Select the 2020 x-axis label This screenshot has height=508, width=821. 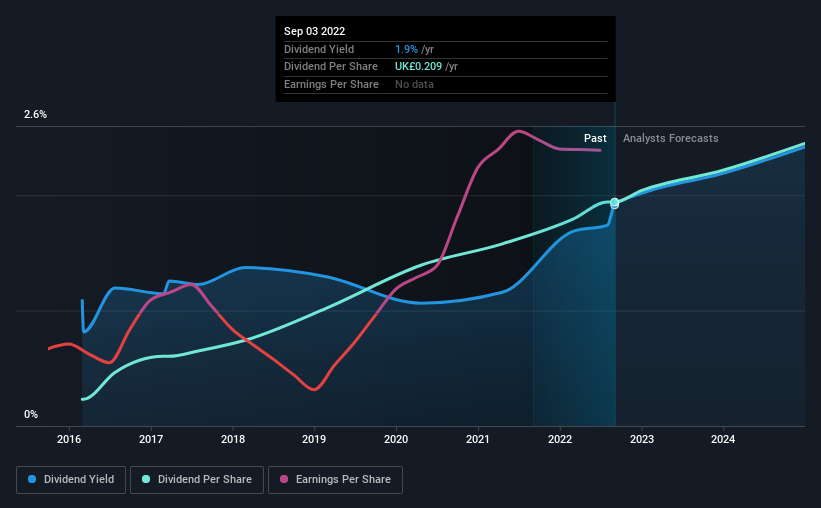[x=396, y=439]
